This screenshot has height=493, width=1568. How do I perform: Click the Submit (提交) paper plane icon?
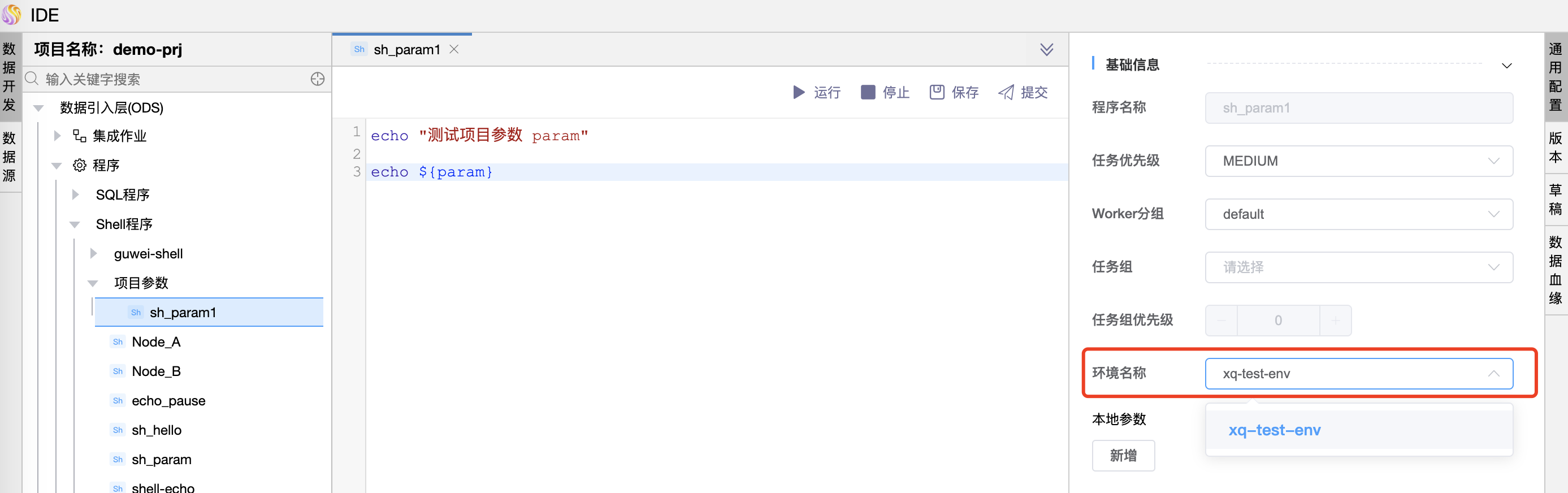(1006, 92)
